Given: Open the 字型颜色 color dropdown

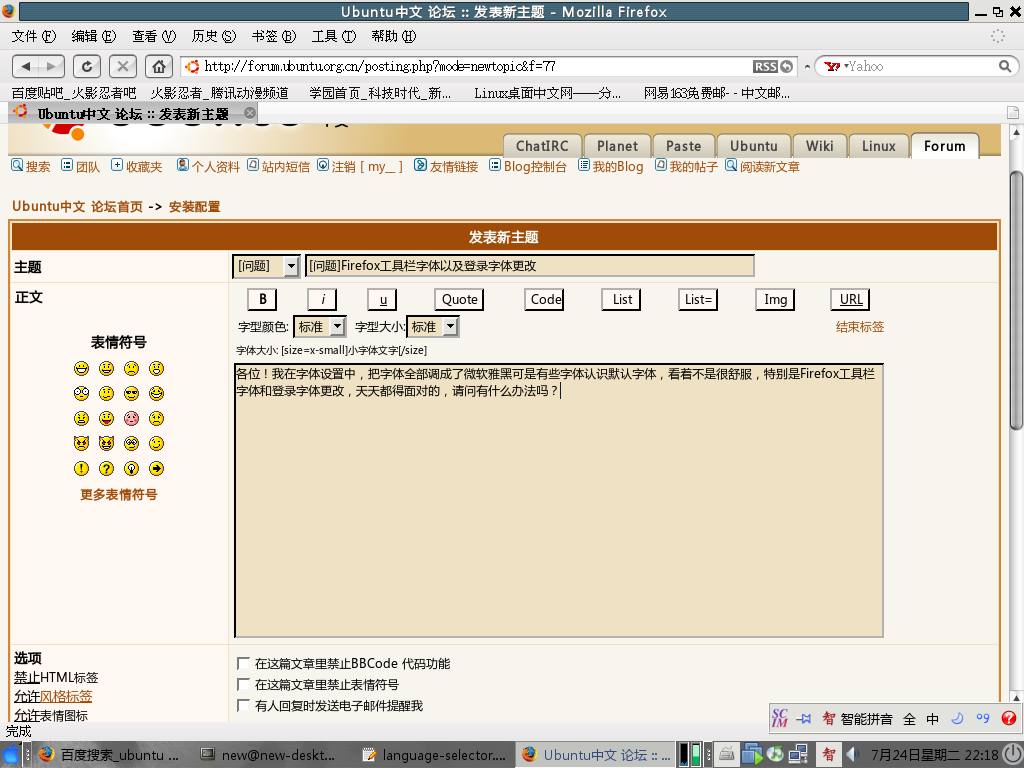Looking at the screenshot, I should click(319, 327).
